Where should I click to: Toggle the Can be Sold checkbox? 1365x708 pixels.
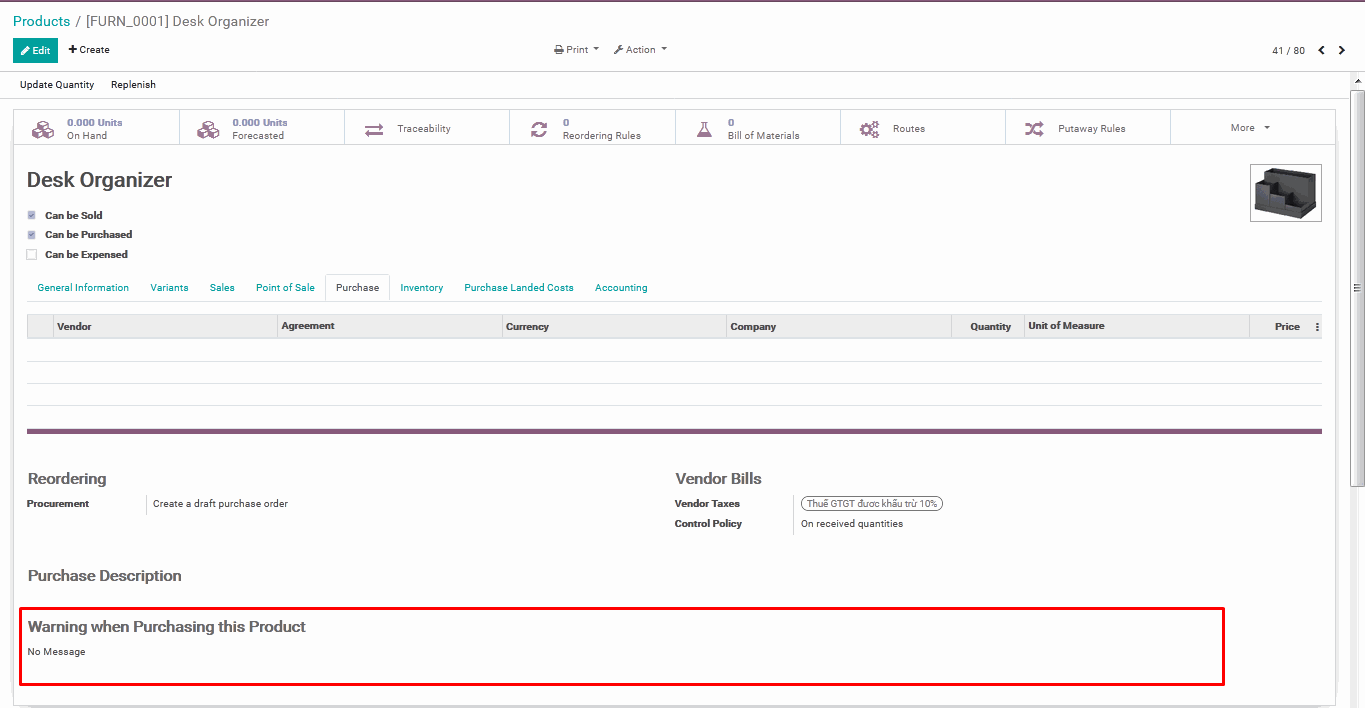pos(32,215)
